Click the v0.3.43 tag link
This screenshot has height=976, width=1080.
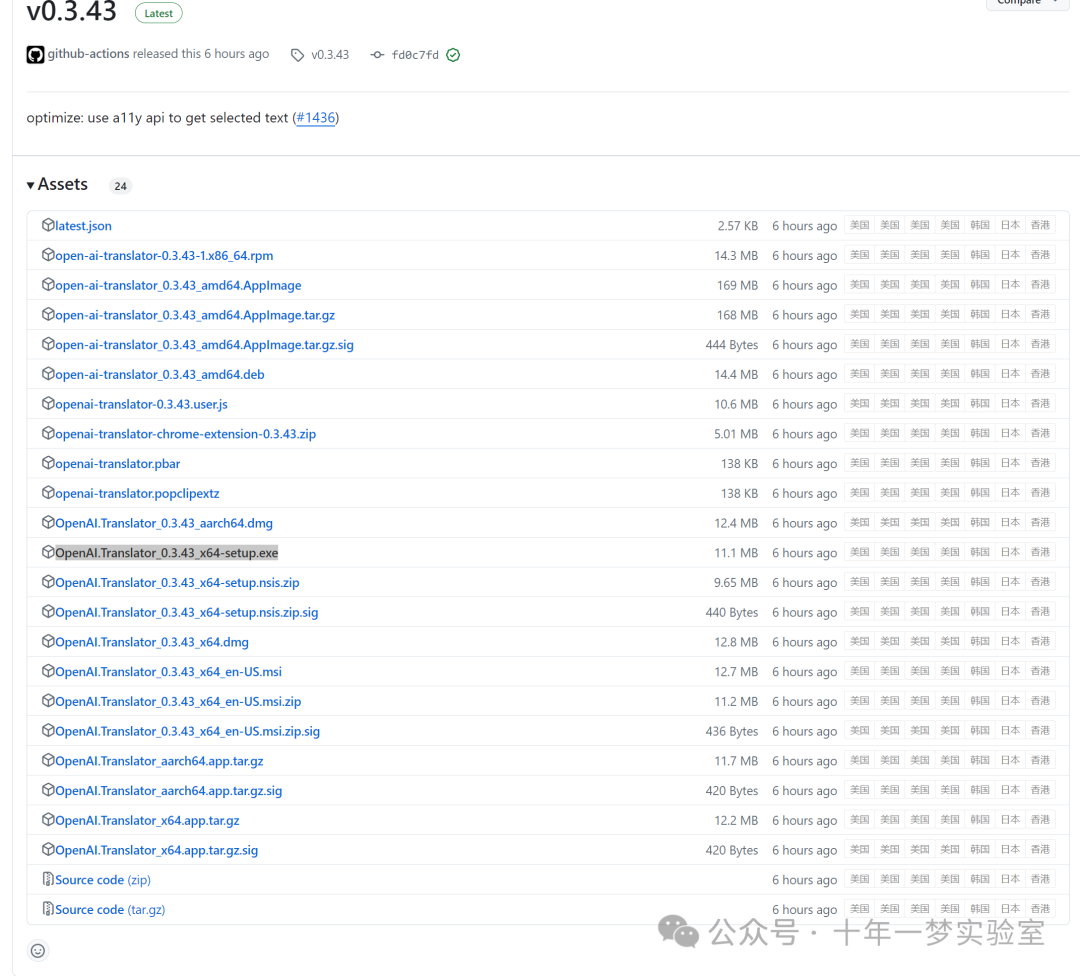[330, 54]
